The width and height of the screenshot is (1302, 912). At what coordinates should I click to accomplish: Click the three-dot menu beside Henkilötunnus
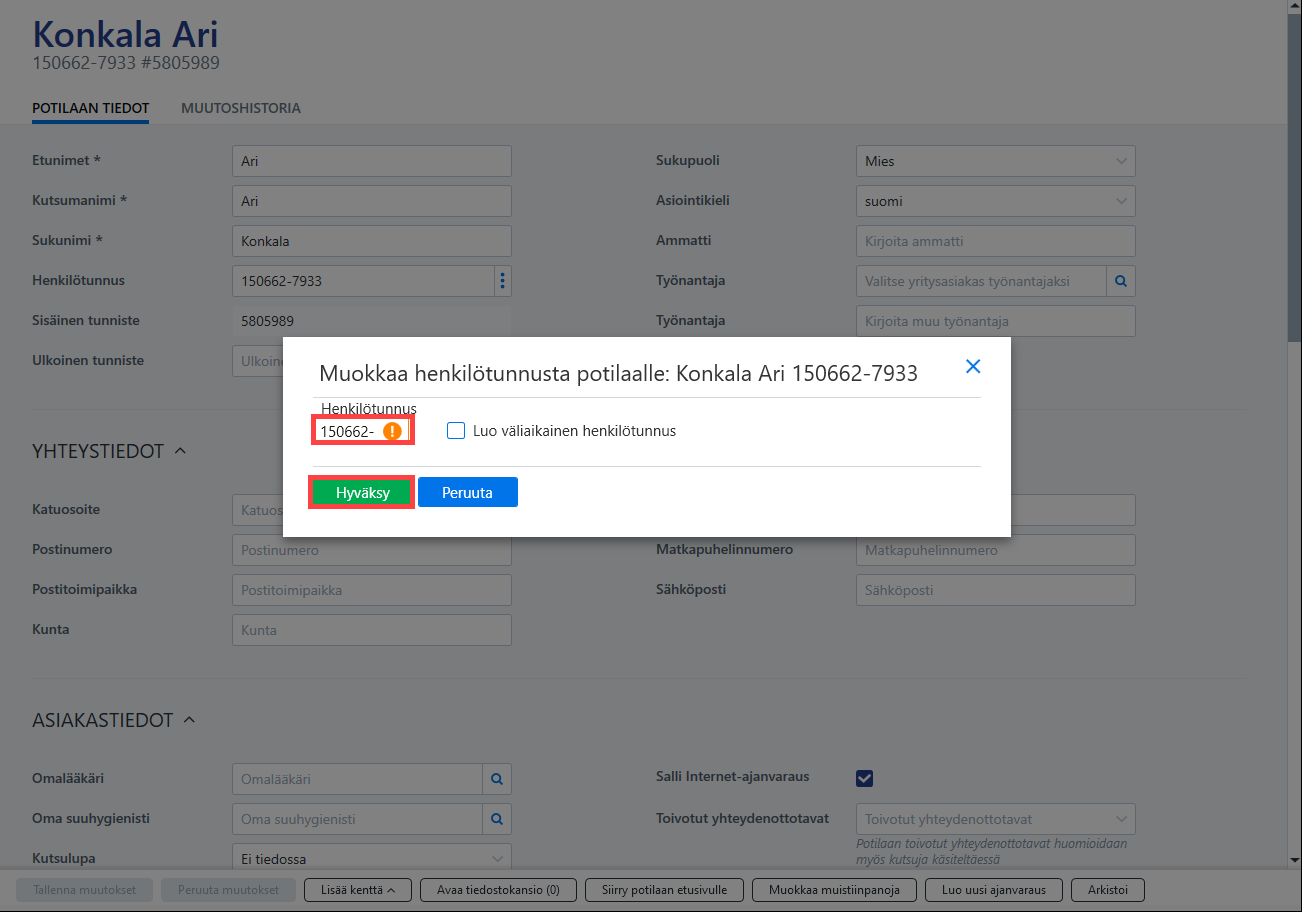[503, 281]
